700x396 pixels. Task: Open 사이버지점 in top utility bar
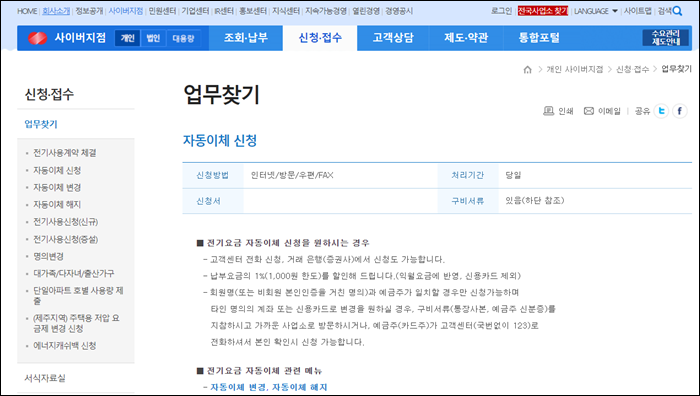(x=126, y=11)
